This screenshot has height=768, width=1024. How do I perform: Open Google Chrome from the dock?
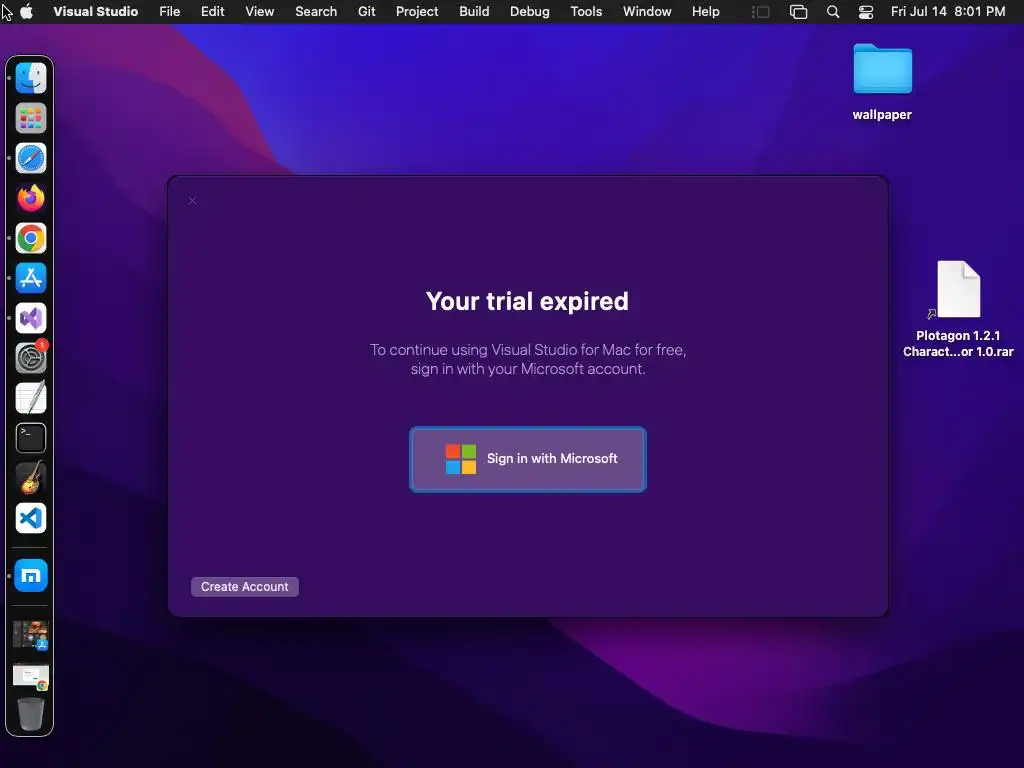[x=31, y=238]
